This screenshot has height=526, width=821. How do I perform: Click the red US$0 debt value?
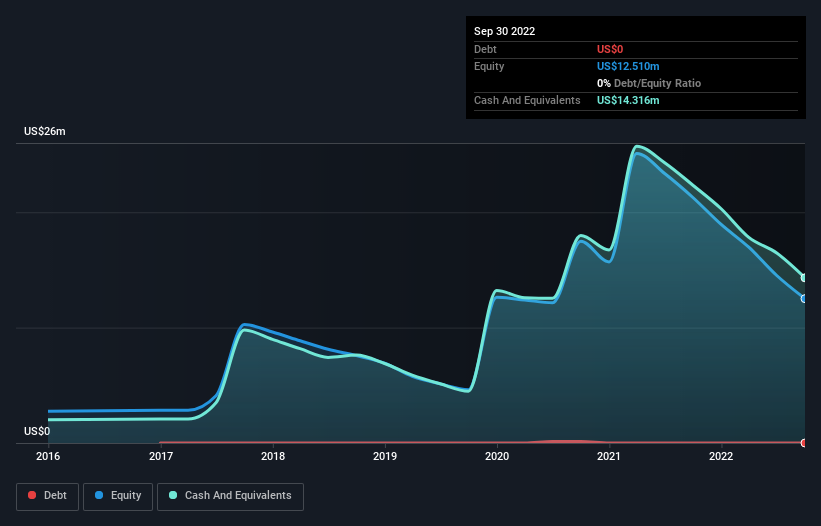[610, 49]
